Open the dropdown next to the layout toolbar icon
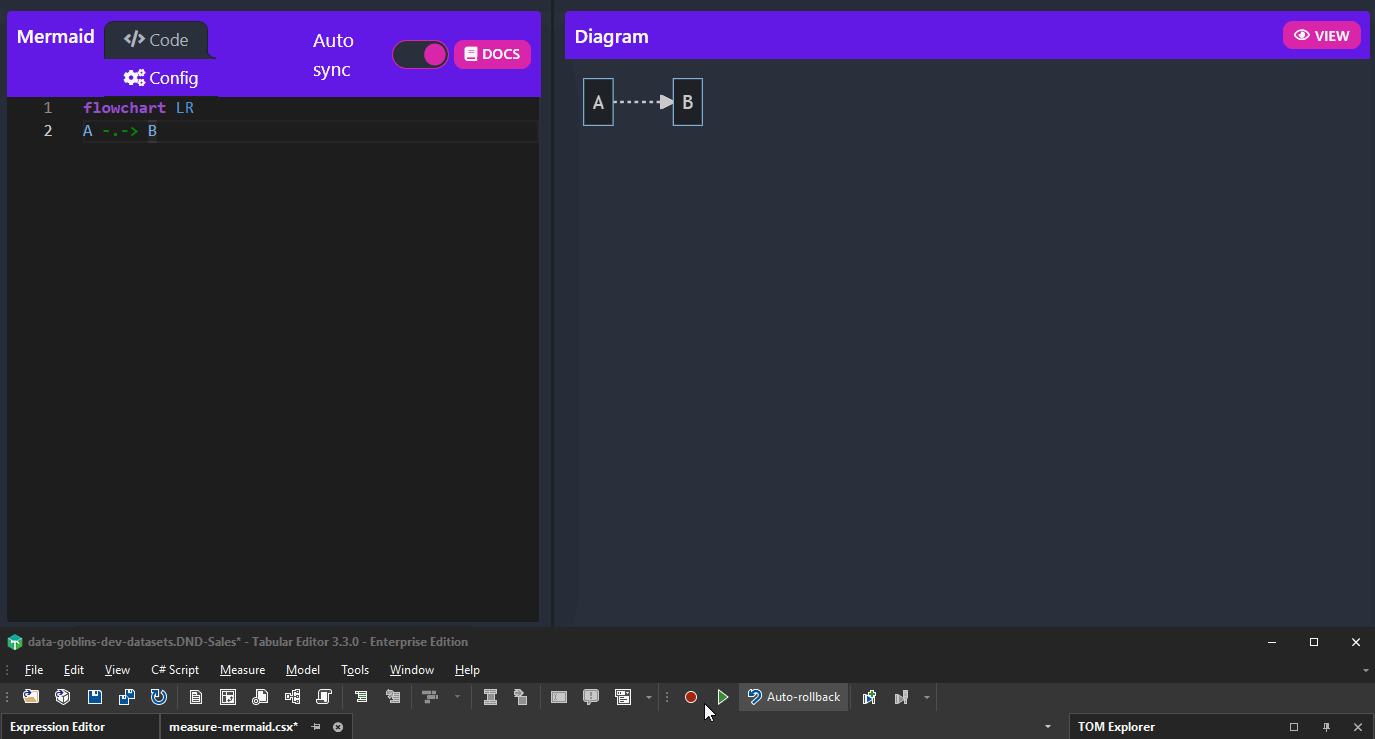This screenshot has width=1375, height=739. point(457,697)
